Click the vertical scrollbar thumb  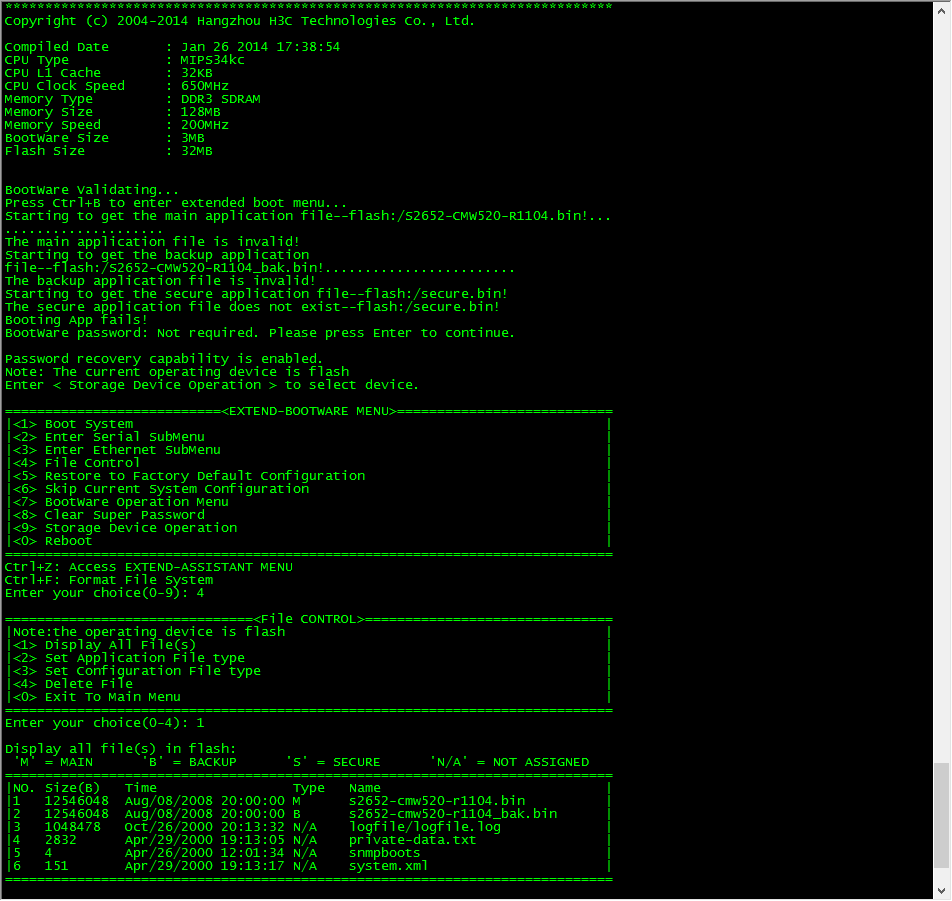point(942,815)
